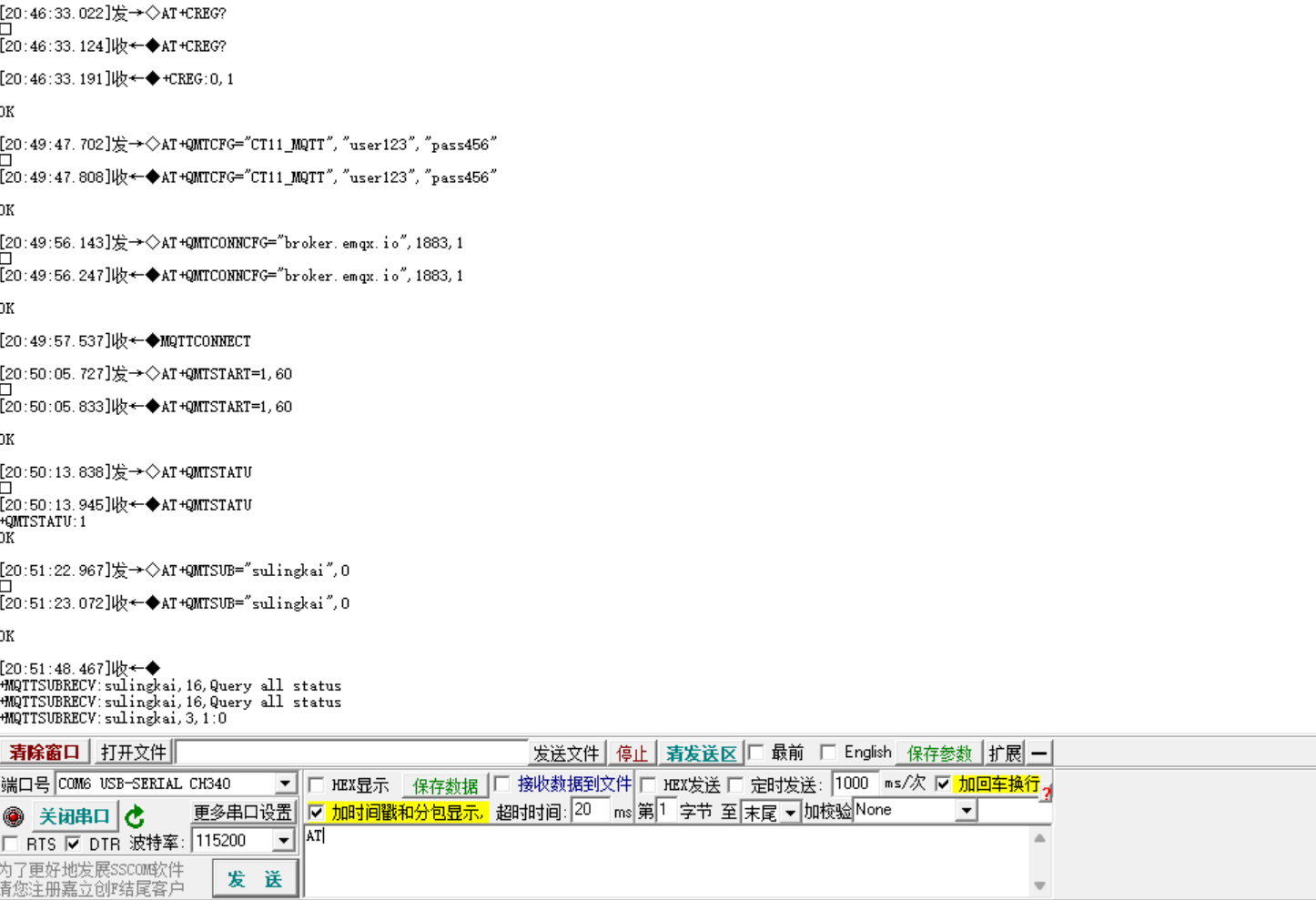
Task: Click the +MQTTSUBRECV:sulingkai,3,1:0 line
Action: point(114,718)
